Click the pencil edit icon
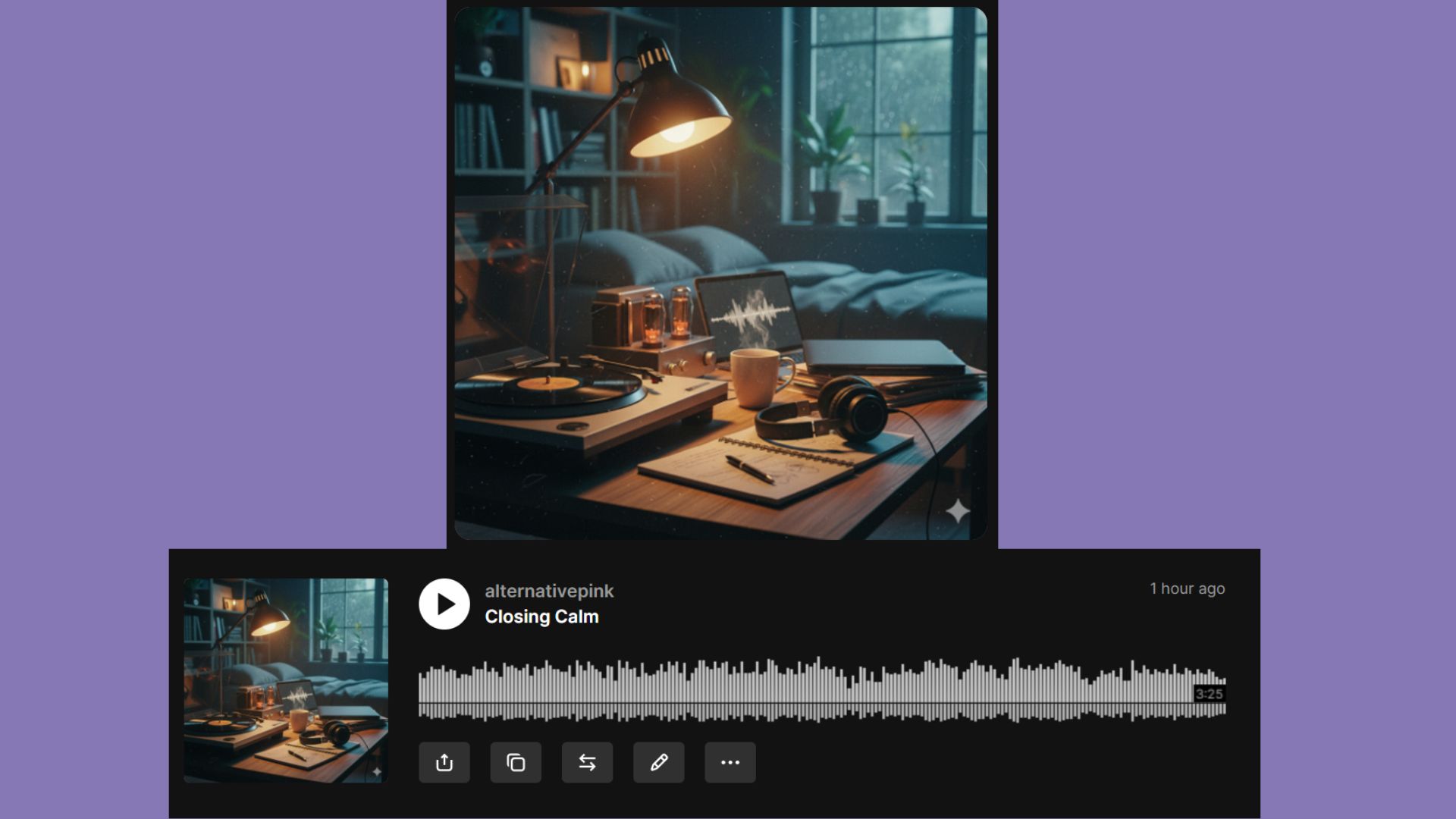The height and width of the screenshot is (819, 1456). click(x=658, y=762)
